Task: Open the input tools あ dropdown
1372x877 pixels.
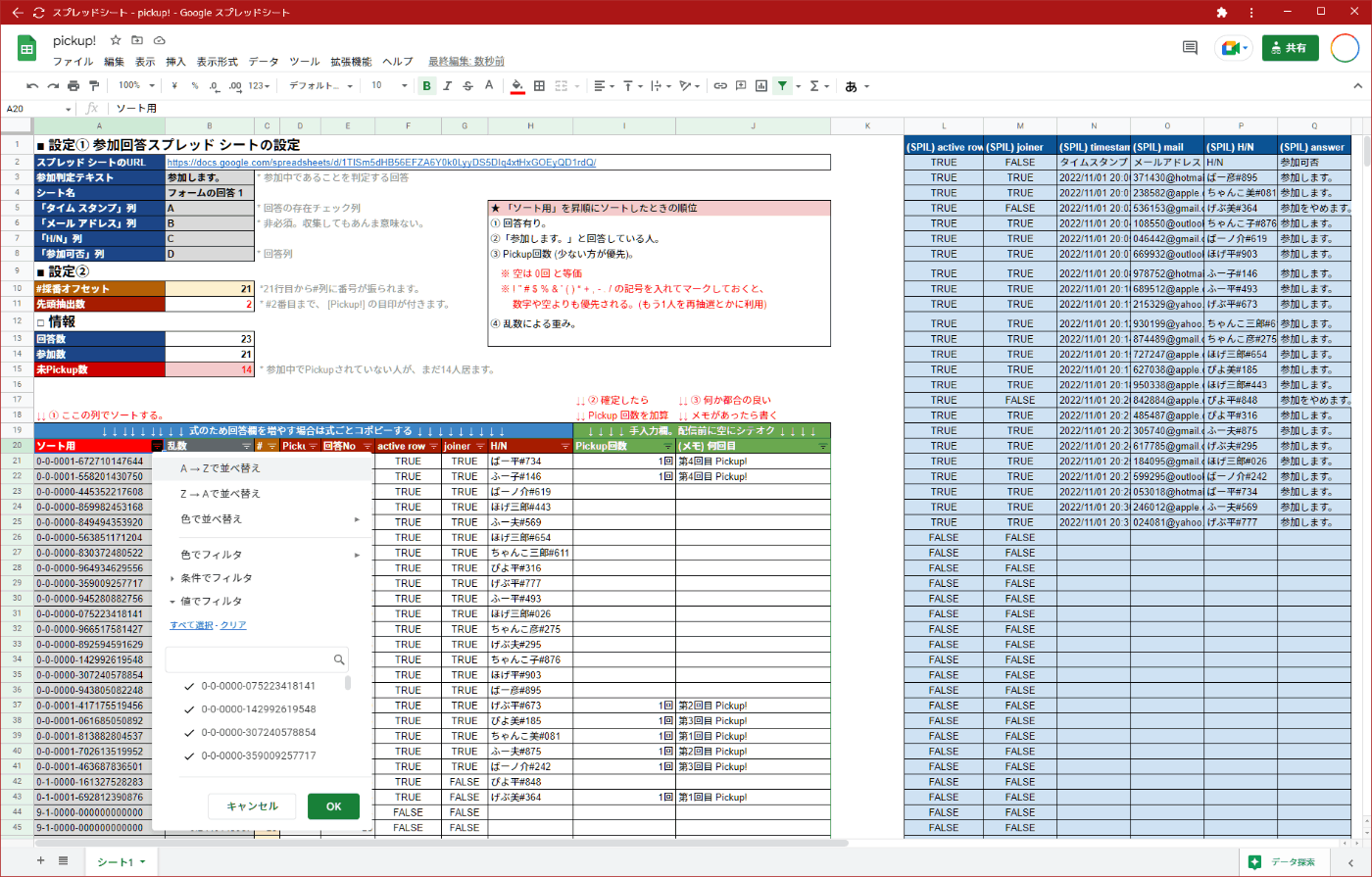Action: click(x=857, y=86)
